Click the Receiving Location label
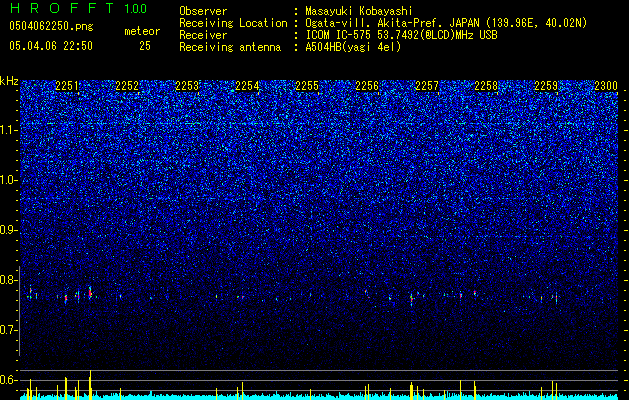This screenshot has width=629, height=400. [233, 23]
